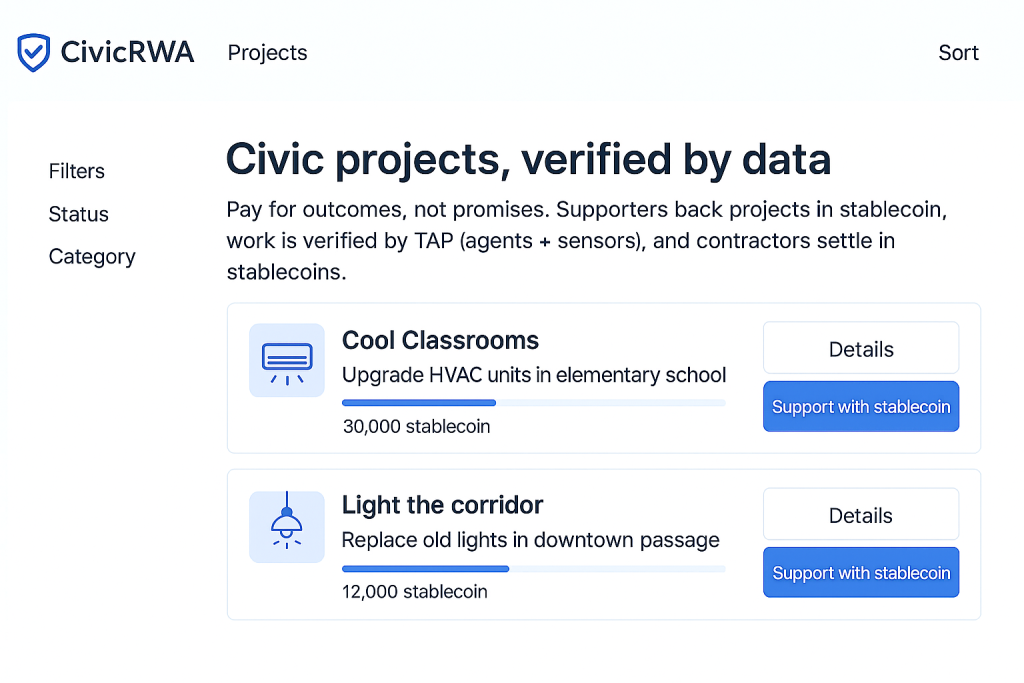Expand the Category filter

(92, 257)
